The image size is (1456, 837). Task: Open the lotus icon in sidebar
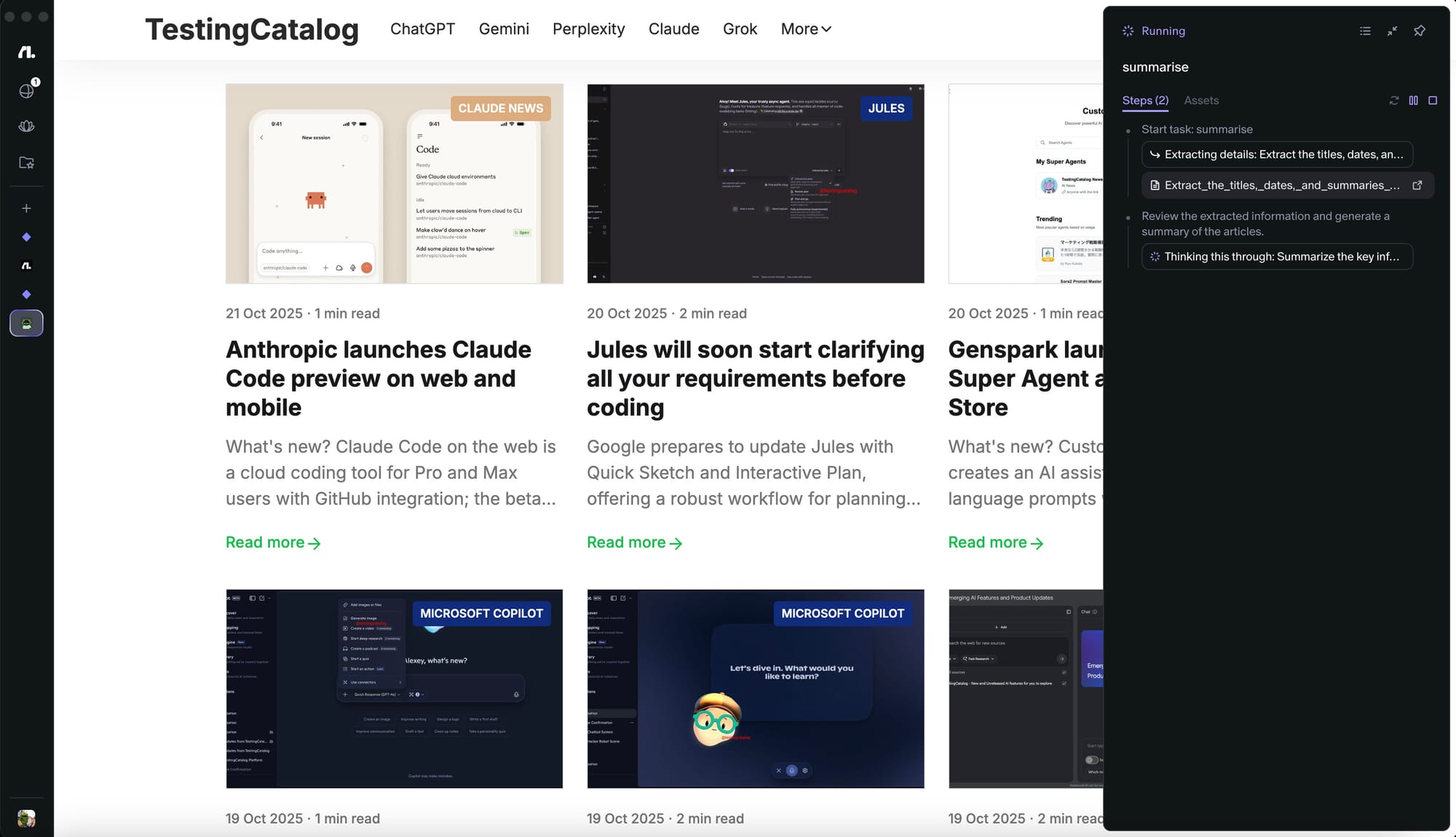tap(27, 126)
